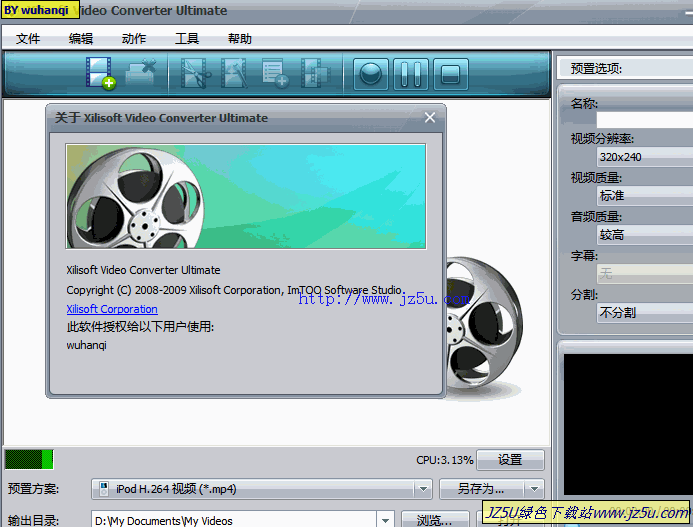Screen dimensions: 693x527
Task: Expand the 输出目录 output folder dropdown
Action: tap(385, 520)
